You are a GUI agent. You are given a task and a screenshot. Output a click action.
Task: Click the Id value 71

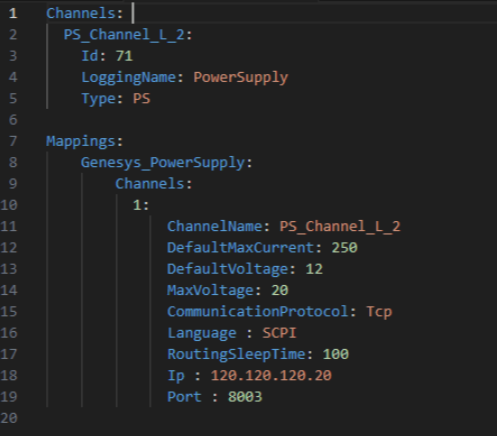click(124, 56)
